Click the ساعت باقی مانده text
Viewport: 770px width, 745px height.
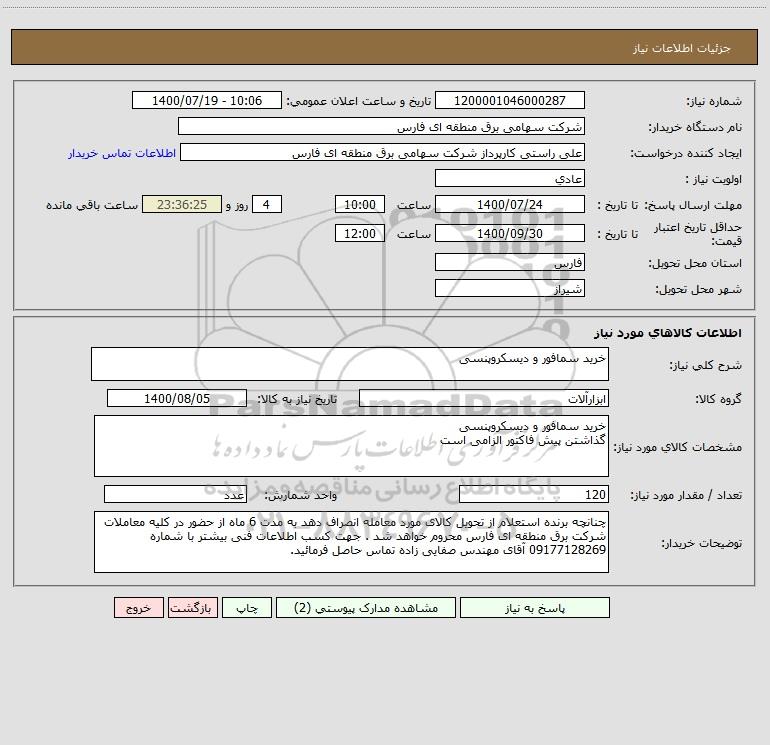click(x=92, y=205)
